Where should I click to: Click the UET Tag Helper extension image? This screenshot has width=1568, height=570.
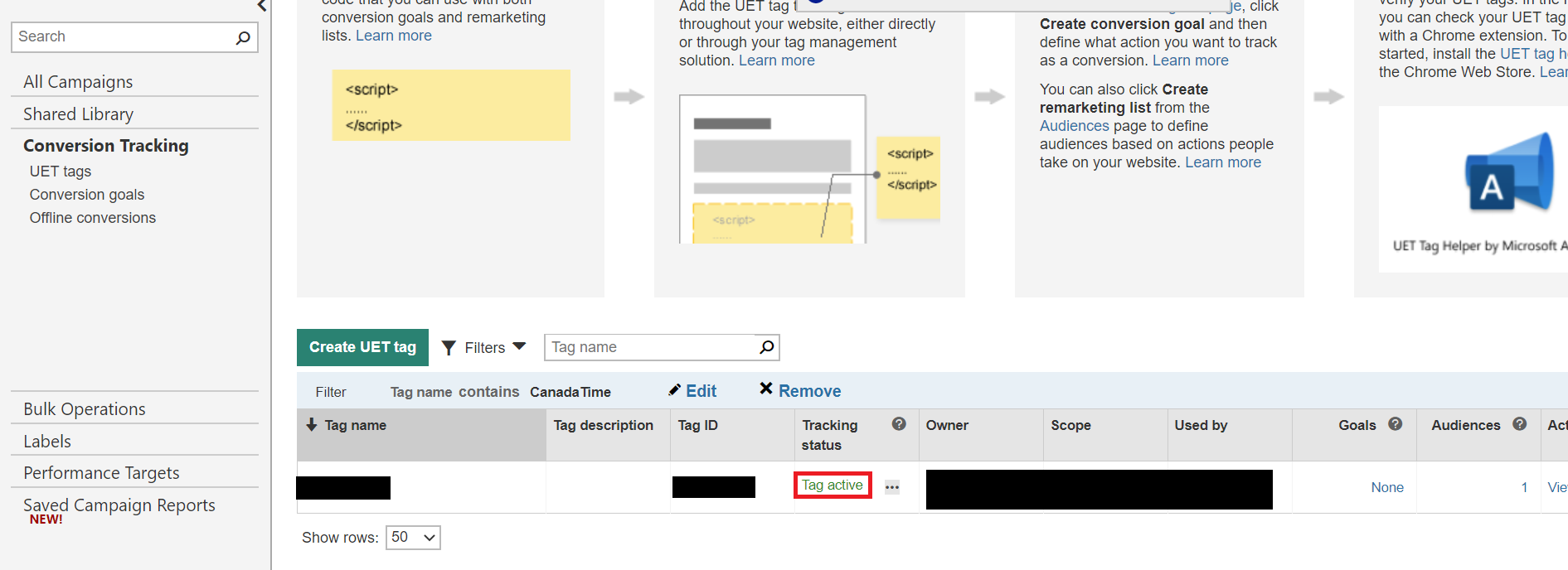1473,189
